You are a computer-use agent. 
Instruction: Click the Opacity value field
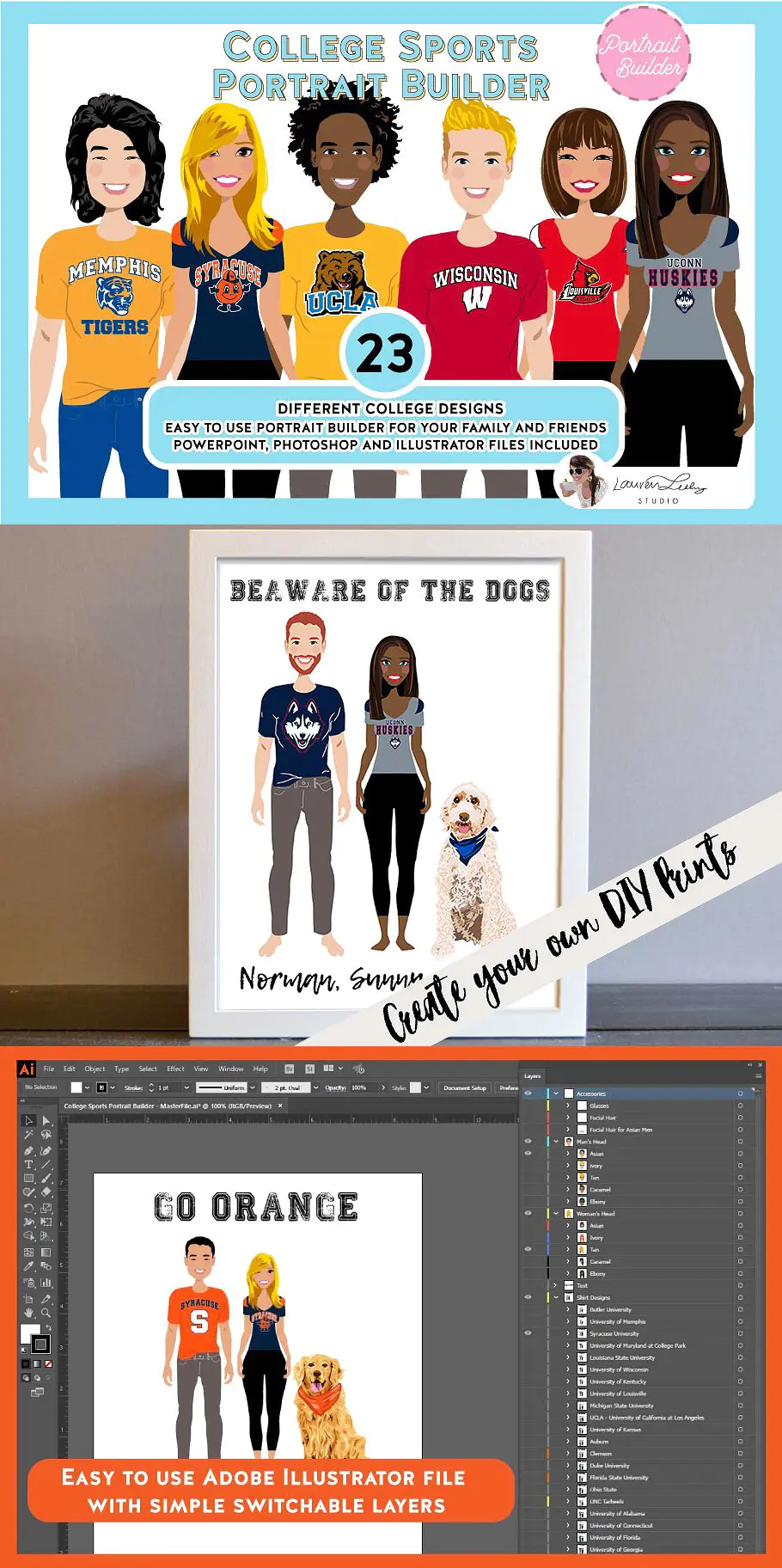click(x=364, y=1087)
